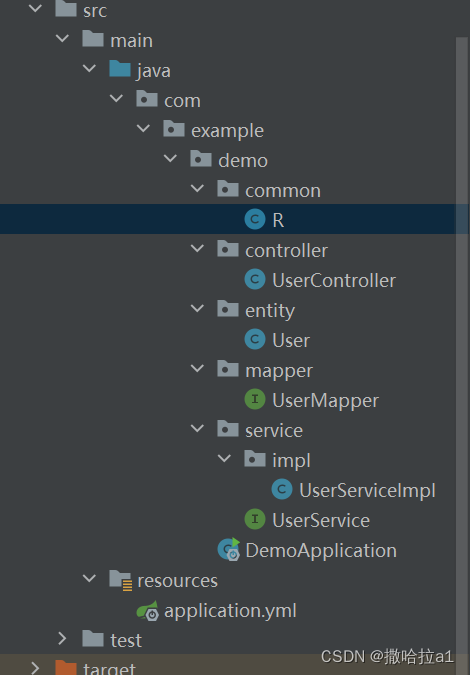
Task: Click the entity package icon
Action: (x=228, y=309)
